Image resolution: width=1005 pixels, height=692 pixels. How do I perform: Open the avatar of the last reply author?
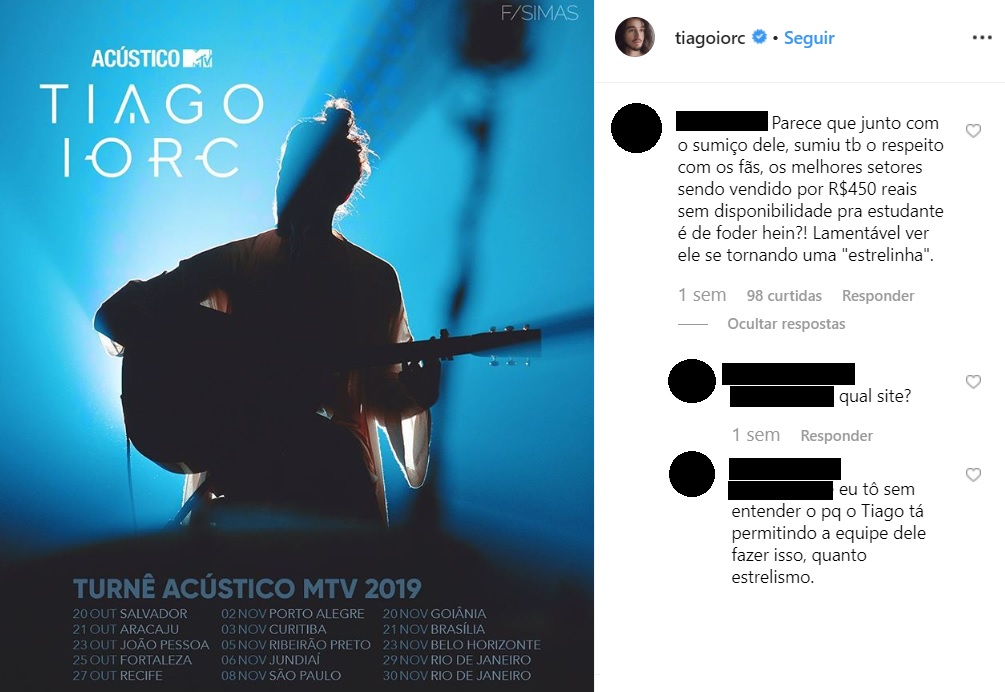click(x=692, y=474)
